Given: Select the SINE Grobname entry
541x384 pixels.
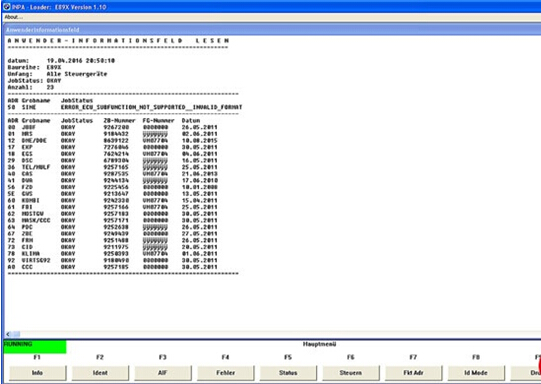Looking at the screenshot, I should 29,107.
